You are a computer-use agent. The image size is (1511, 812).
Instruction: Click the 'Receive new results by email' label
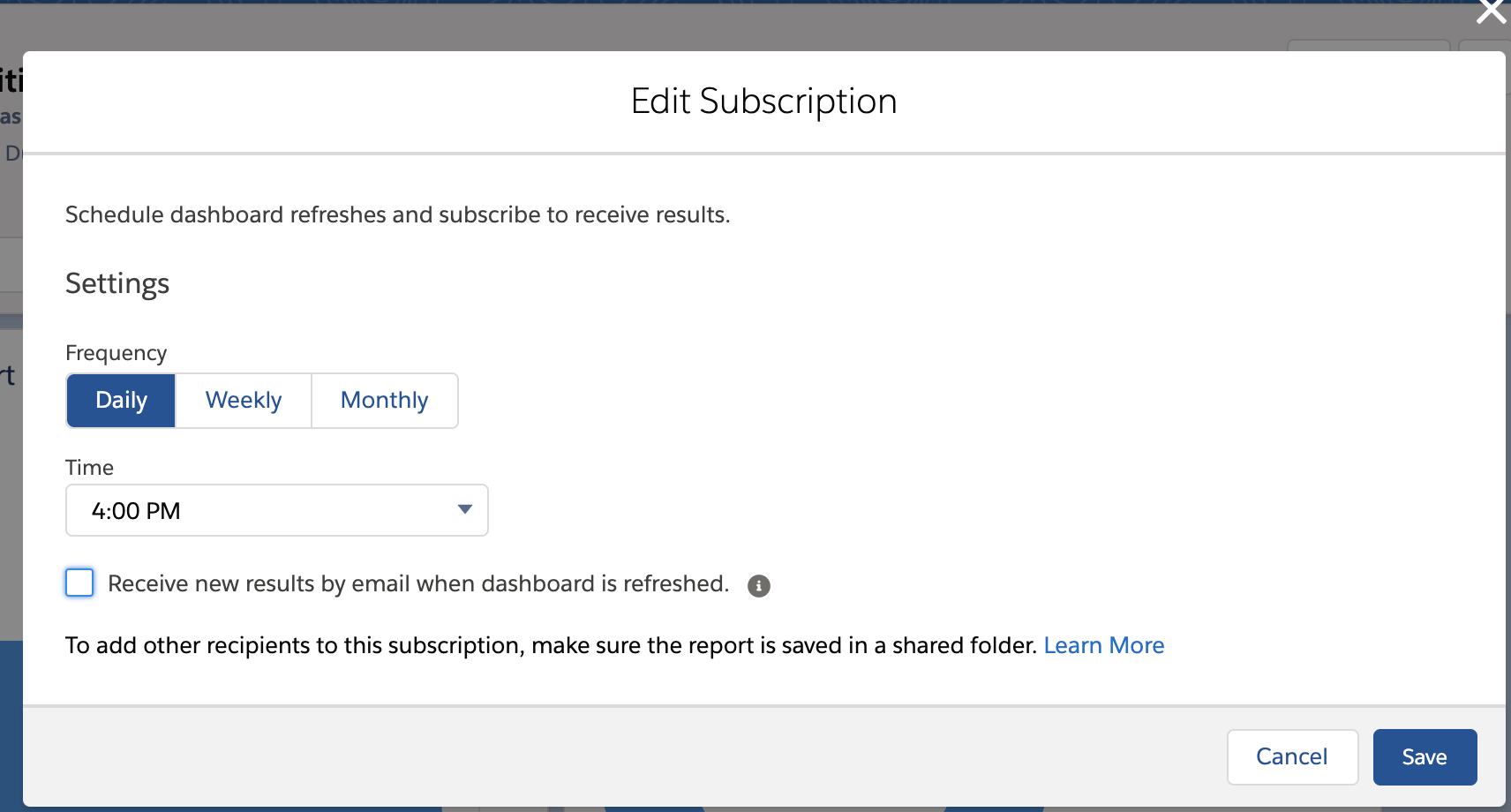[x=417, y=584]
